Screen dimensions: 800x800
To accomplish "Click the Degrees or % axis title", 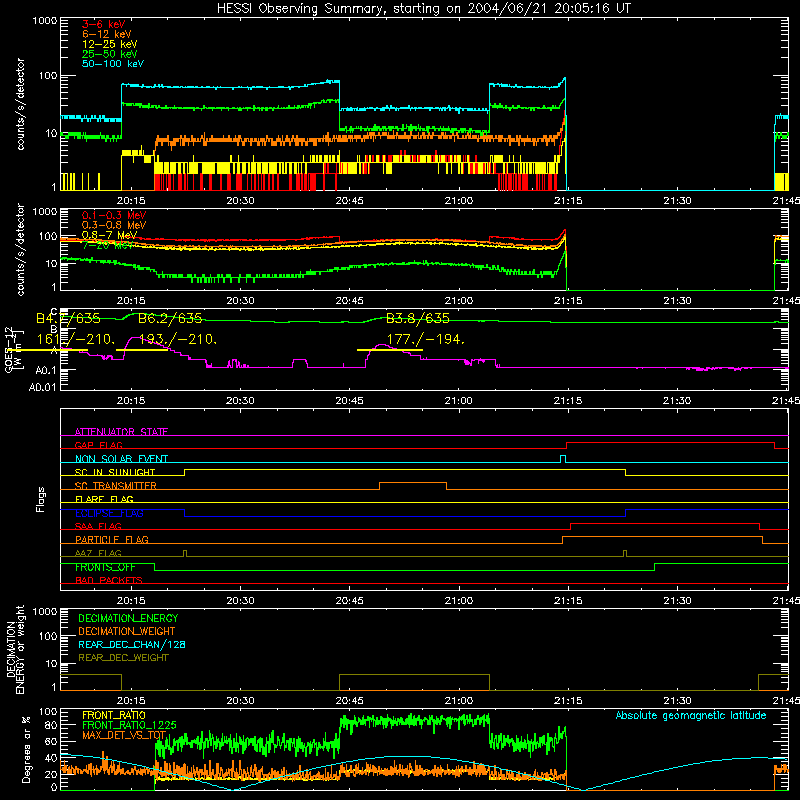I will [26, 749].
